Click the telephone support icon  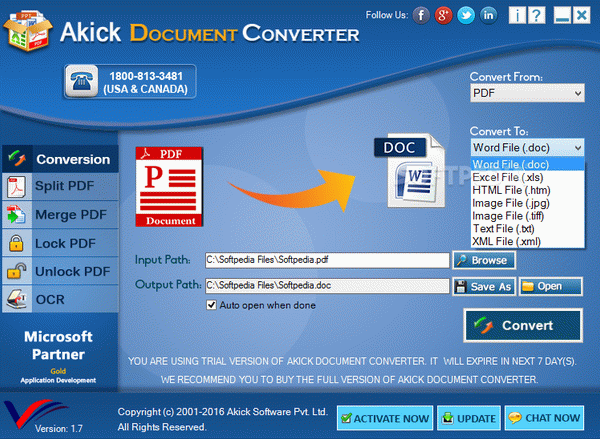tap(82, 81)
